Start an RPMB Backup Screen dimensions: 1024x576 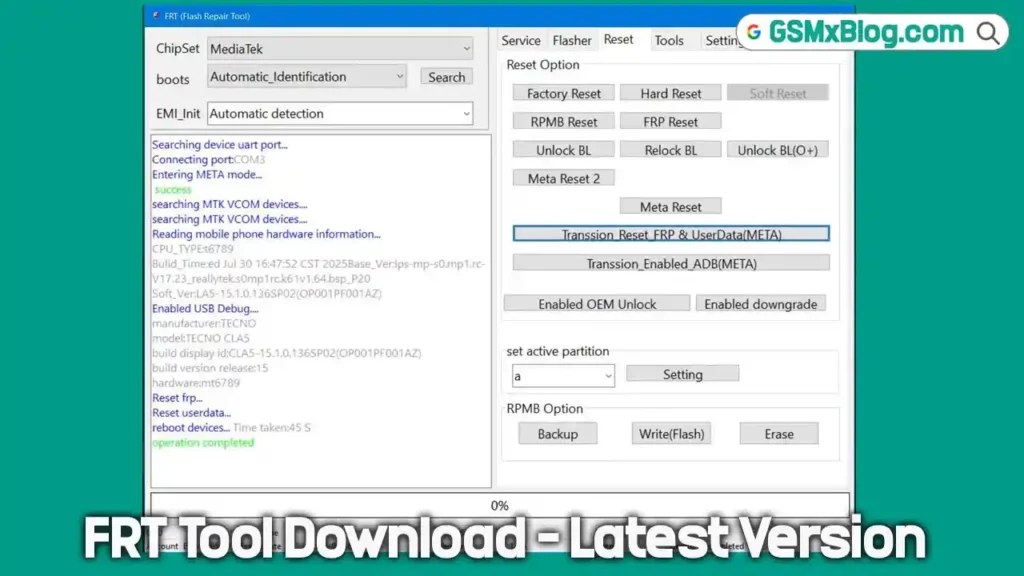tap(557, 433)
